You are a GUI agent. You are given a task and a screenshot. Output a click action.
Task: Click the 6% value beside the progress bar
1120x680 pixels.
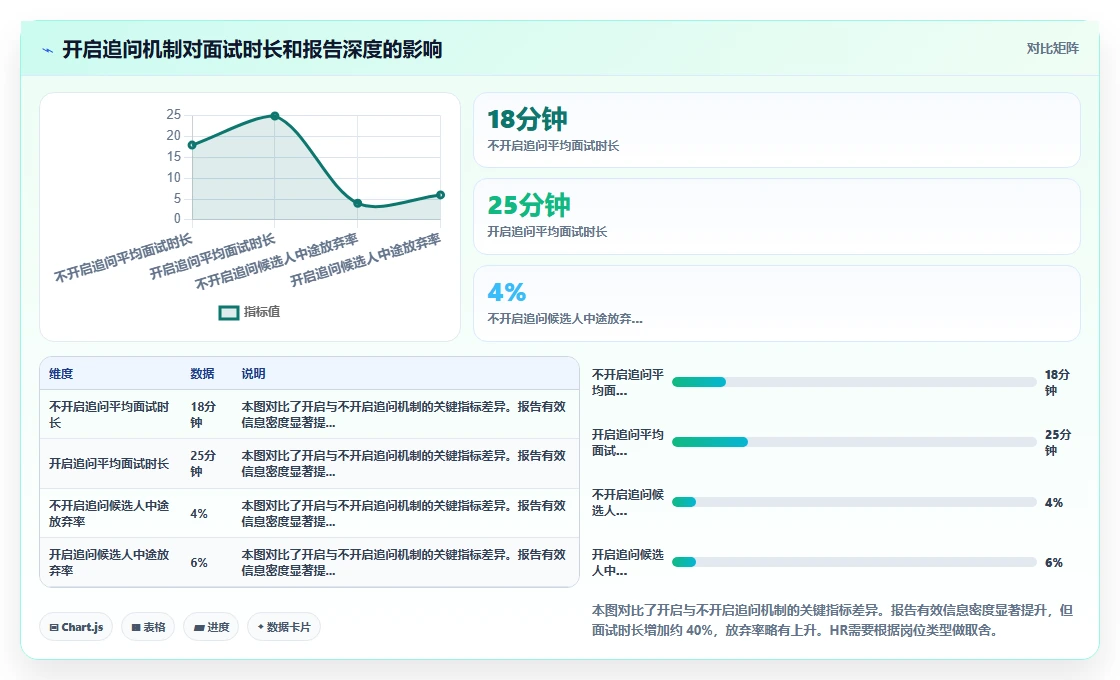[1054, 562]
